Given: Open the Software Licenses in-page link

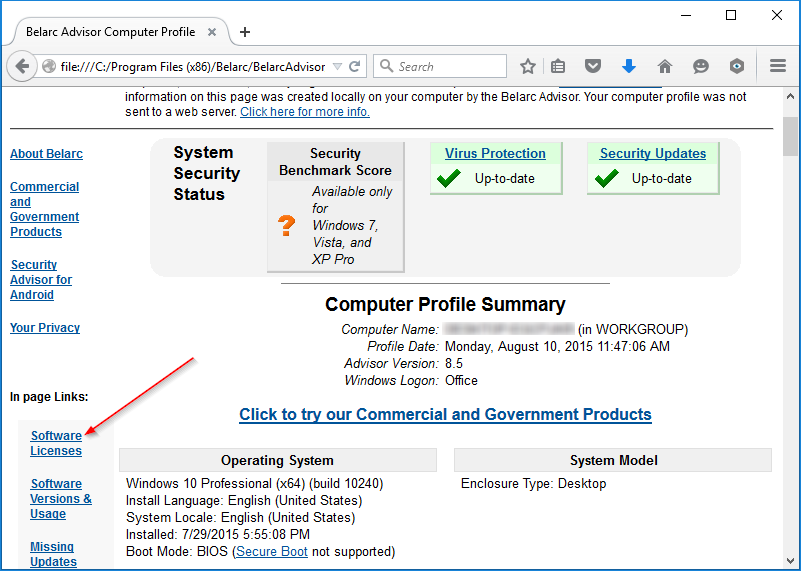Looking at the screenshot, I should tap(56, 443).
